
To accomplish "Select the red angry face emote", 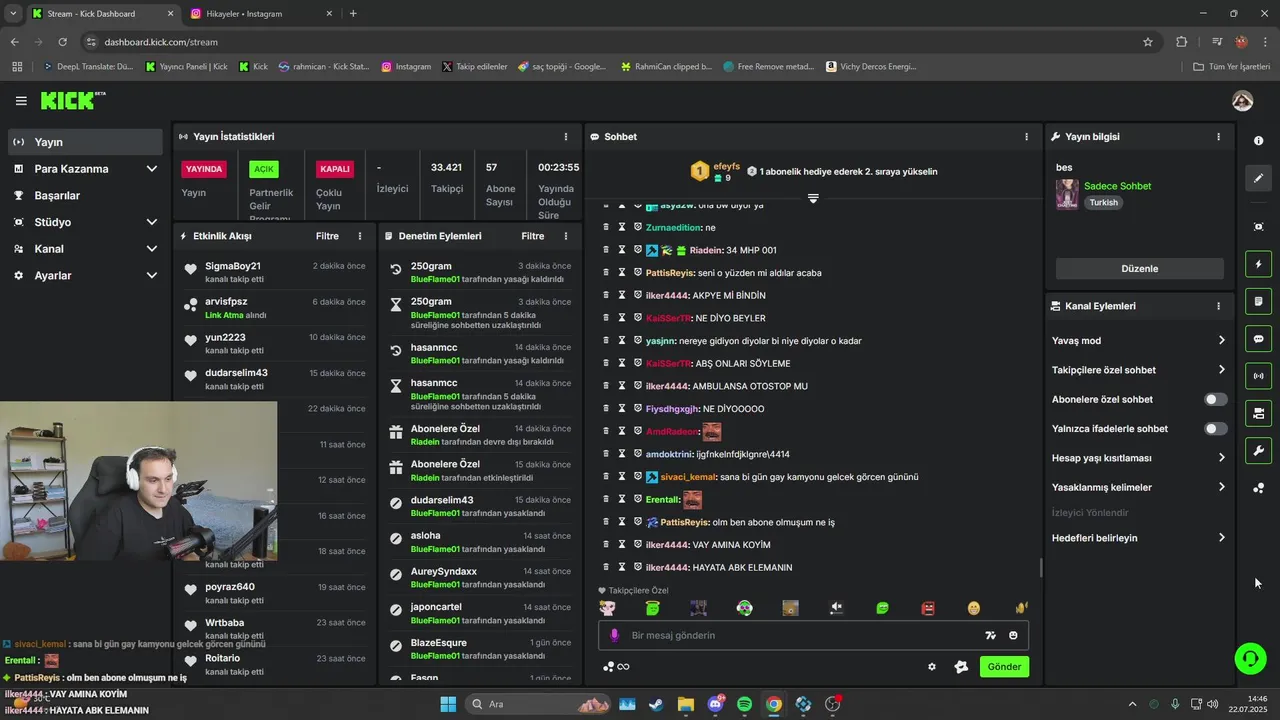I will click(x=928, y=608).
